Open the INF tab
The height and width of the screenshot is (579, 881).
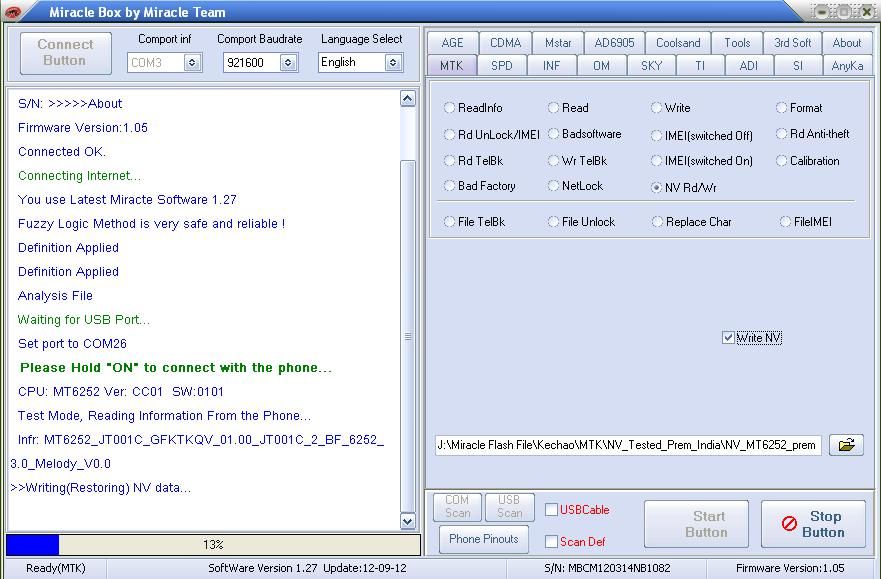(551, 66)
